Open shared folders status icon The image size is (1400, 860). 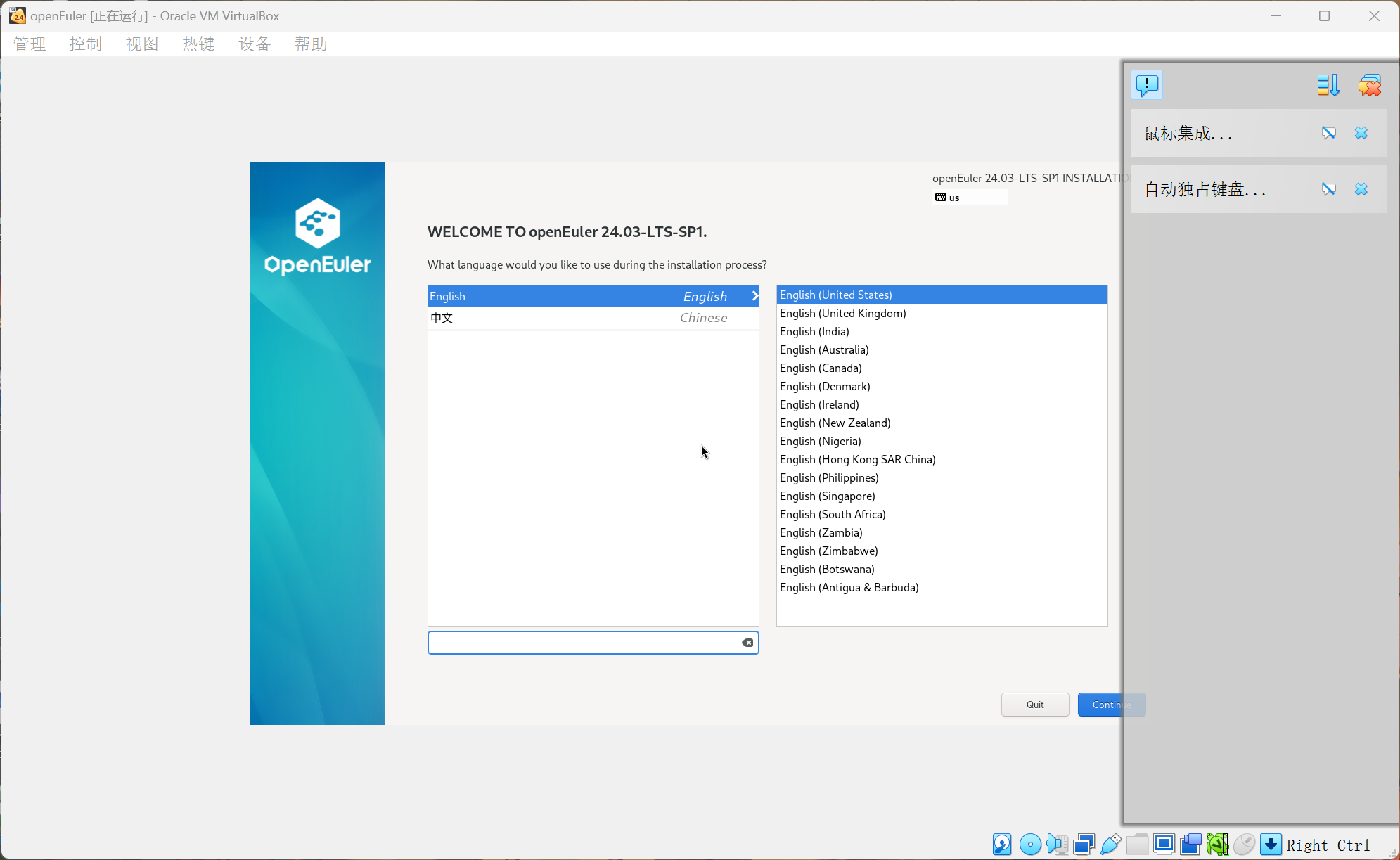point(1137,844)
